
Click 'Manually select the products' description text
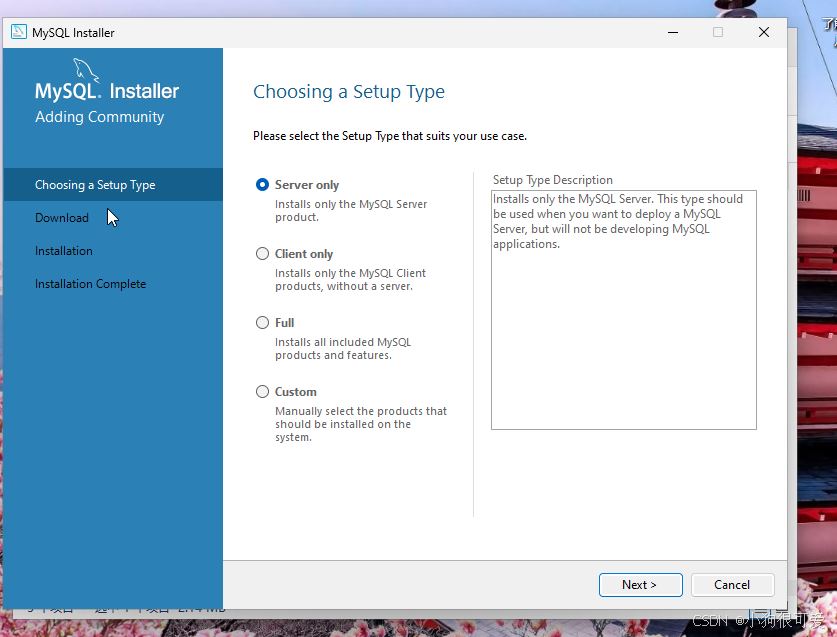click(361, 424)
